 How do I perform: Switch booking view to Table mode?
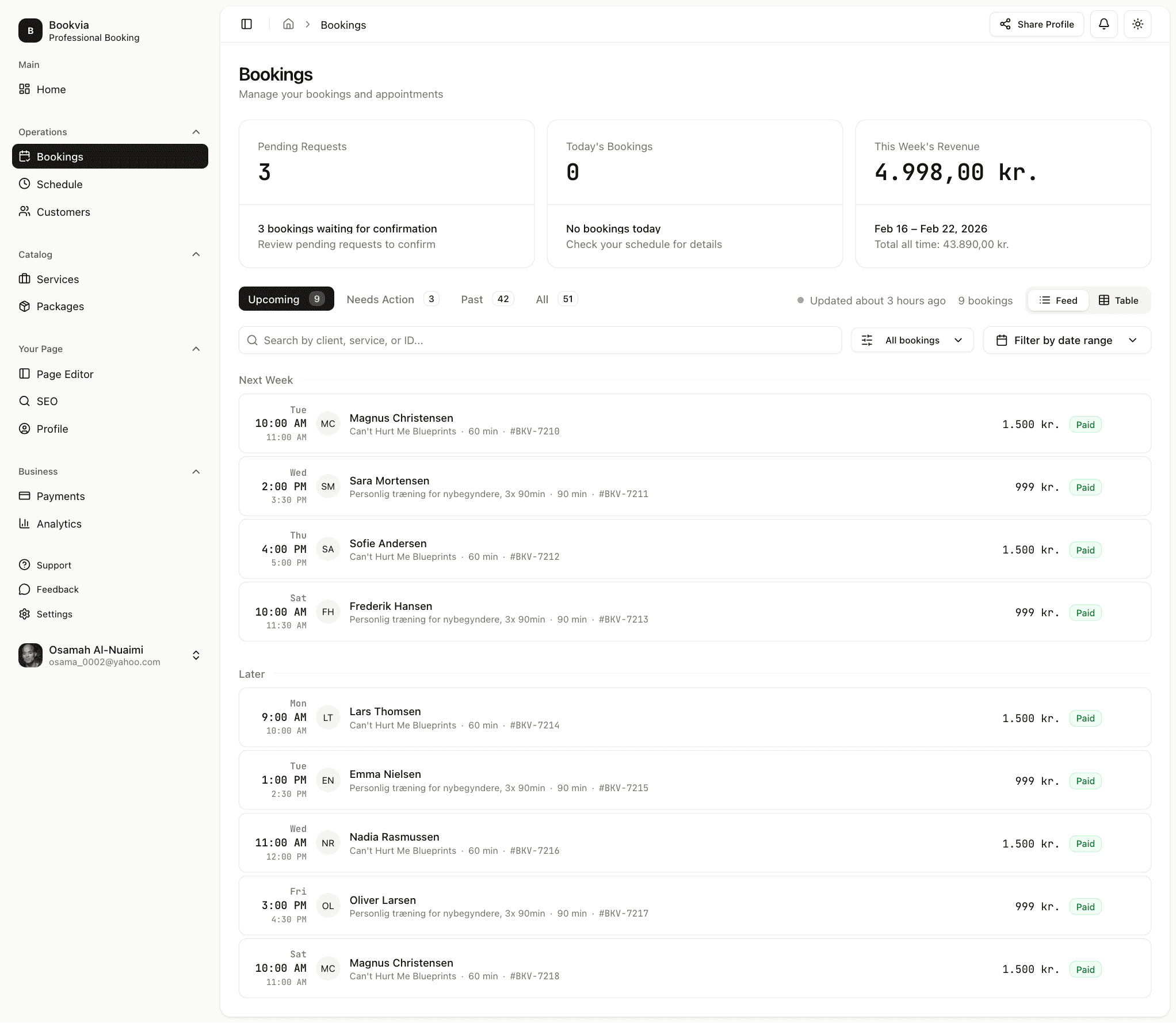tap(1118, 300)
